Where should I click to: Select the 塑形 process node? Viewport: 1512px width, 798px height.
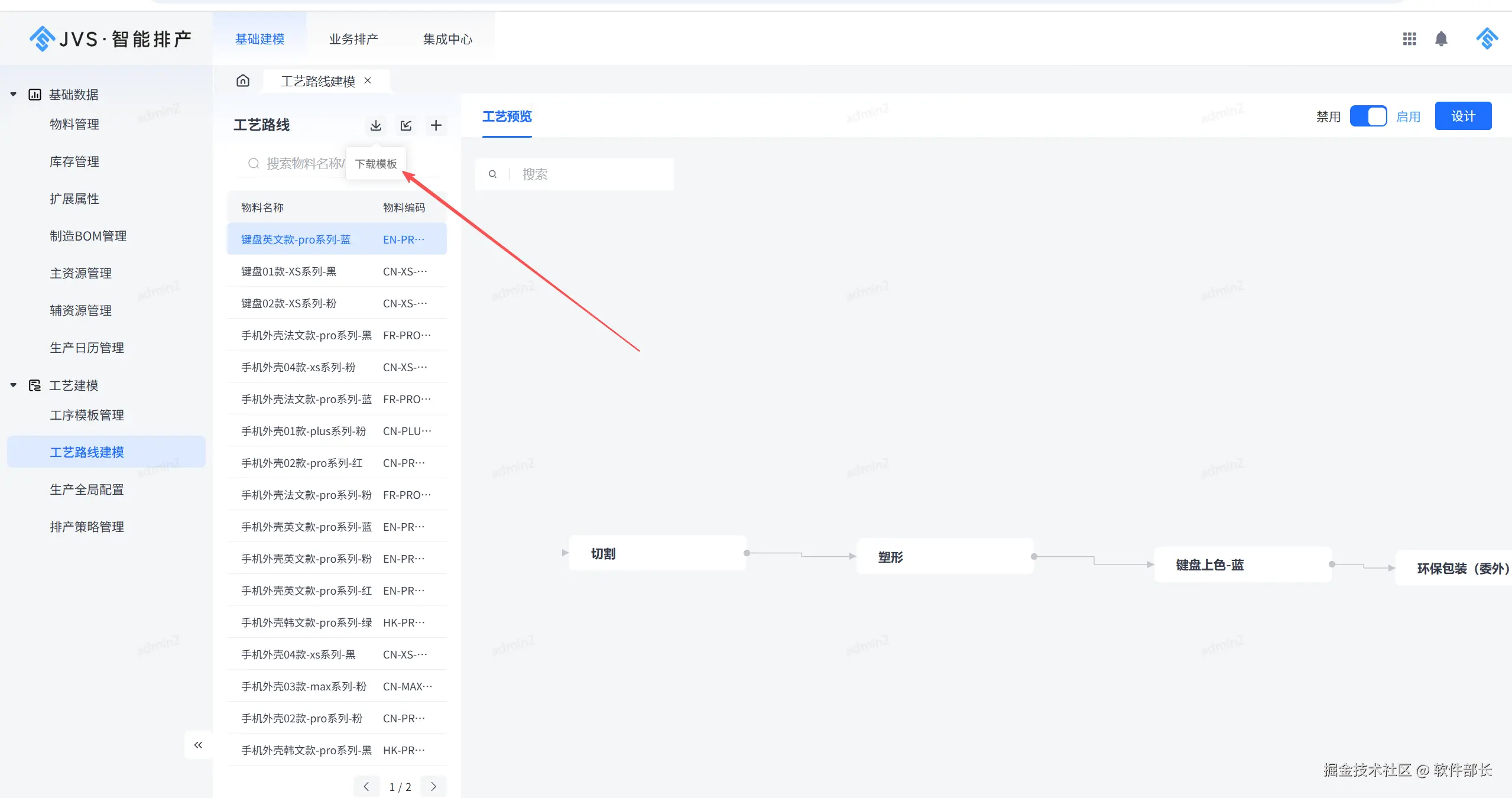[944, 557]
